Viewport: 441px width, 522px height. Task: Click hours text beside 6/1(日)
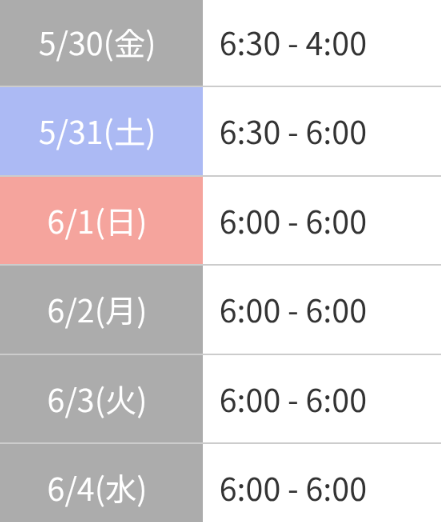[293, 222]
